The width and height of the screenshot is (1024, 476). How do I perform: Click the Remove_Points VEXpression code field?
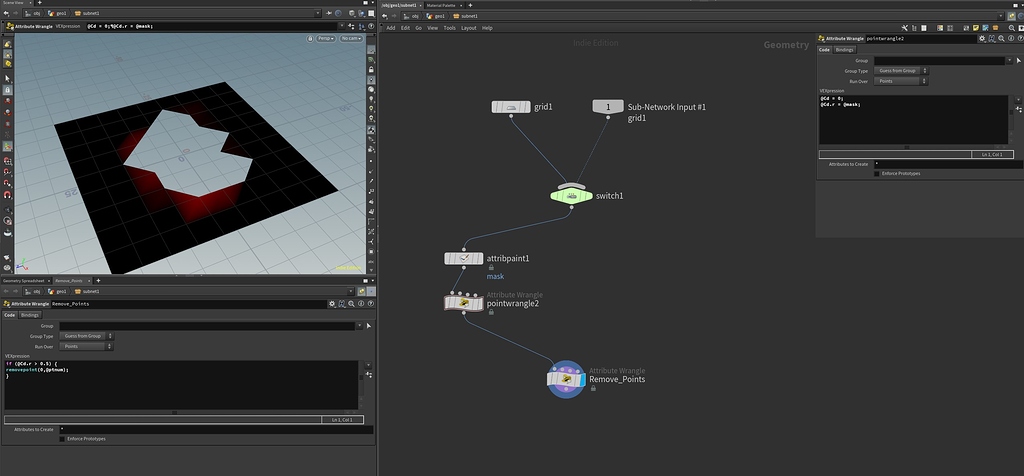(x=180, y=383)
